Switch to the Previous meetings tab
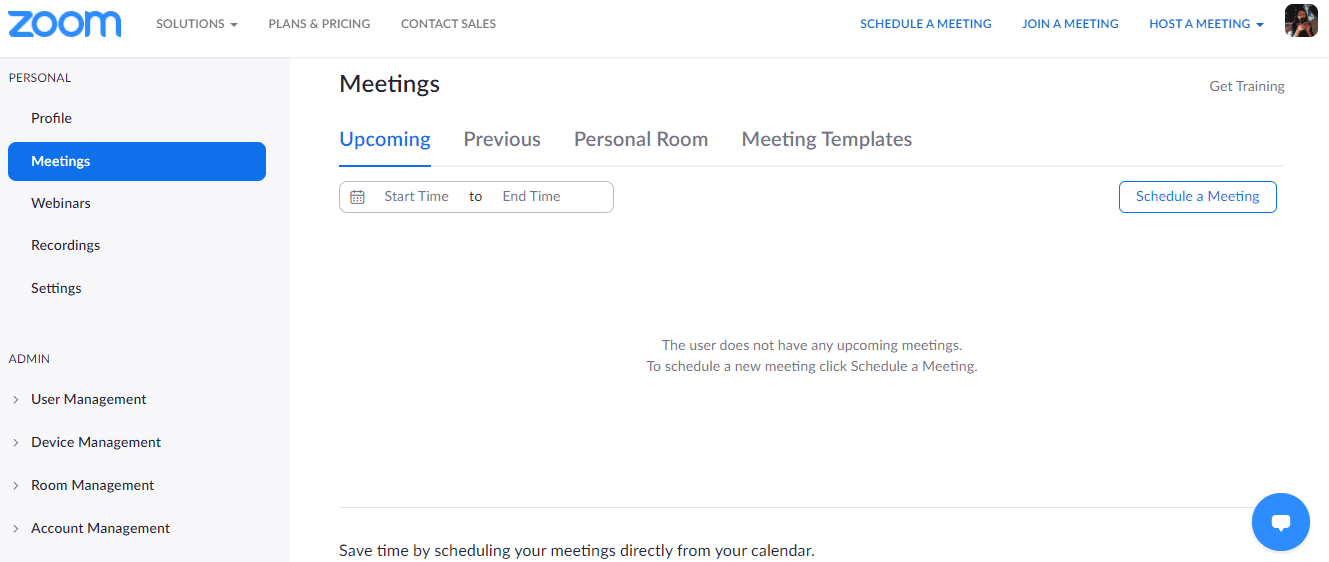Screen dimensions: 1329x562 tap(502, 140)
